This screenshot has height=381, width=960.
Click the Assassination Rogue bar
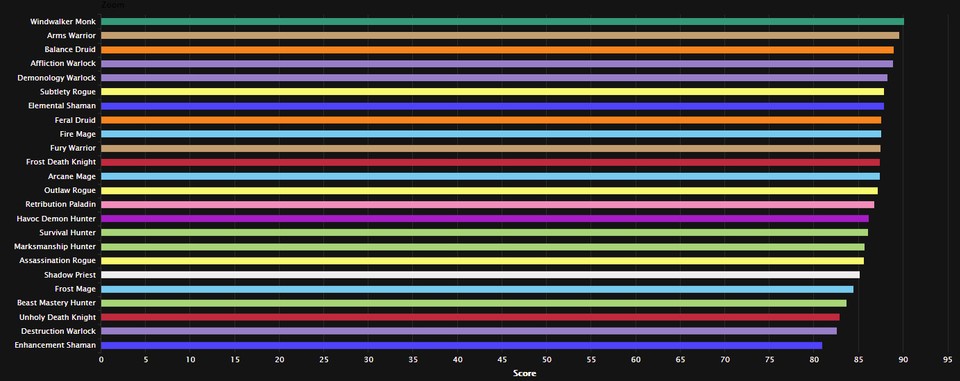(482, 261)
